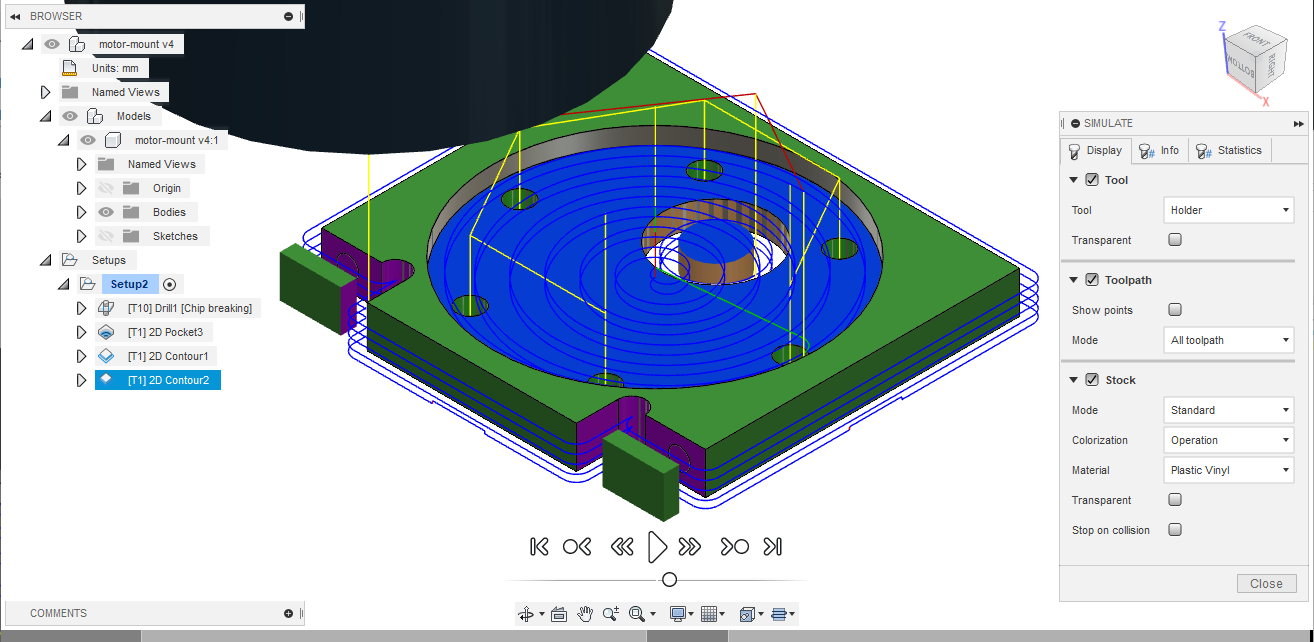Enable Show points for the toolpath

pyautogui.click(x=1175, y=309)
